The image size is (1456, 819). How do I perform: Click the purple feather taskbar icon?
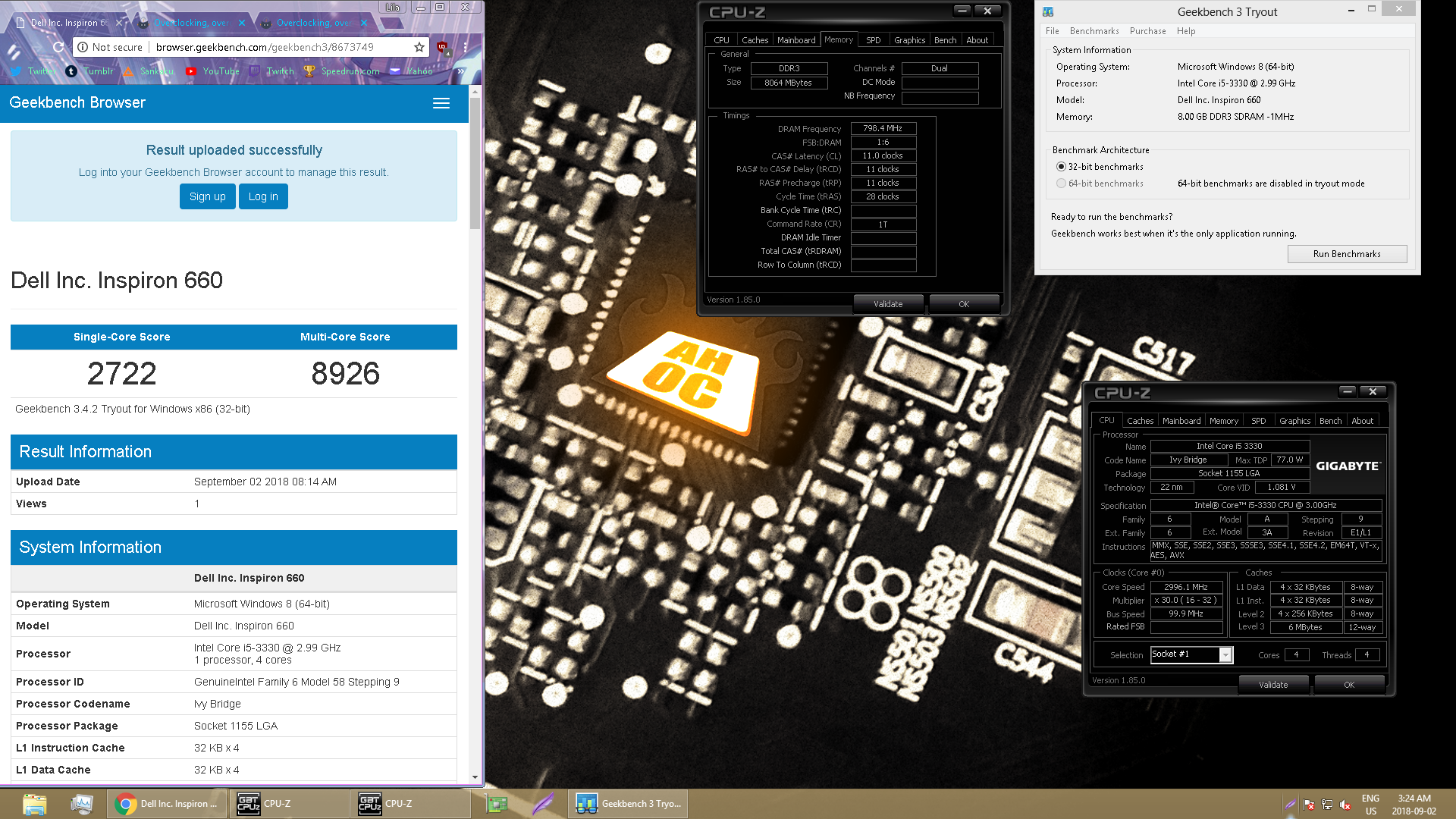543,804
